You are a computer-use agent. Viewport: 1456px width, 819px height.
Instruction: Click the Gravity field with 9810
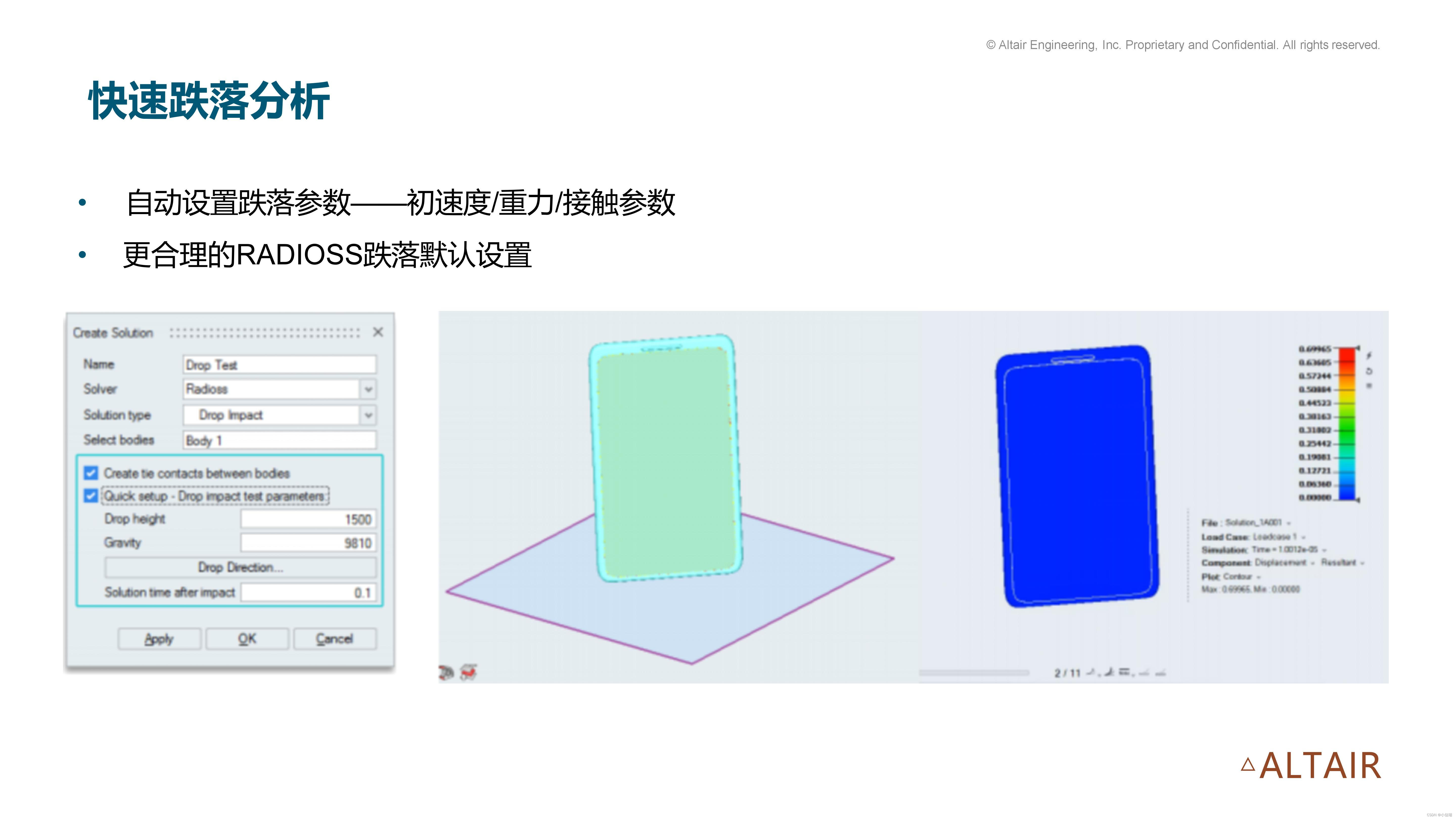pos(308,543)
